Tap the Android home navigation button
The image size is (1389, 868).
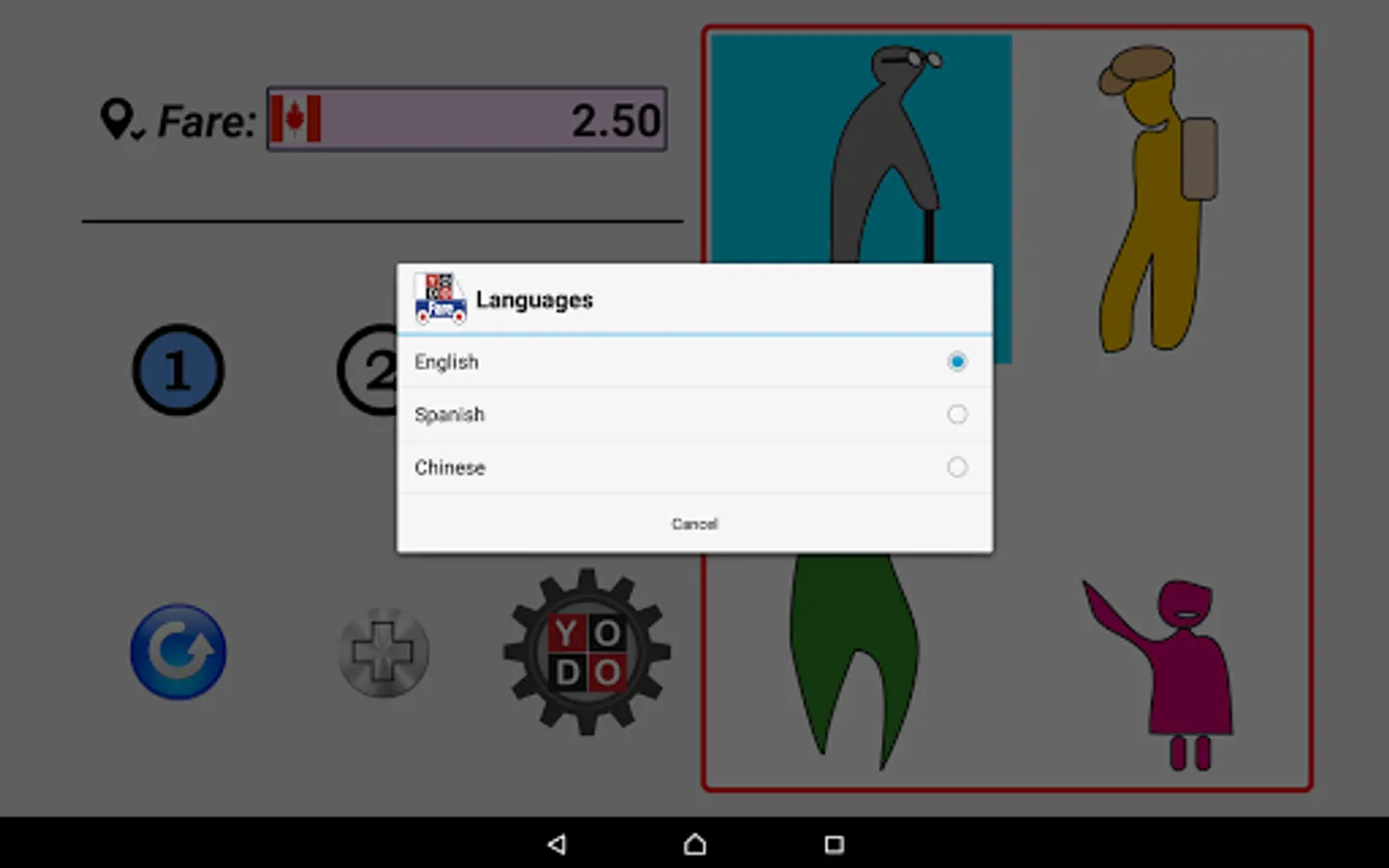pyautogui.click(x=694, y=845)
